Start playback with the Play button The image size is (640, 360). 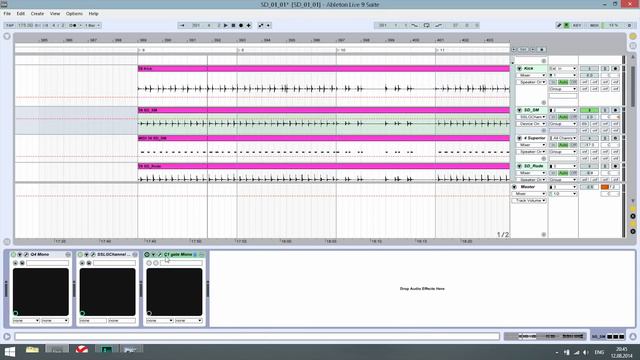(x=226, y=25)
